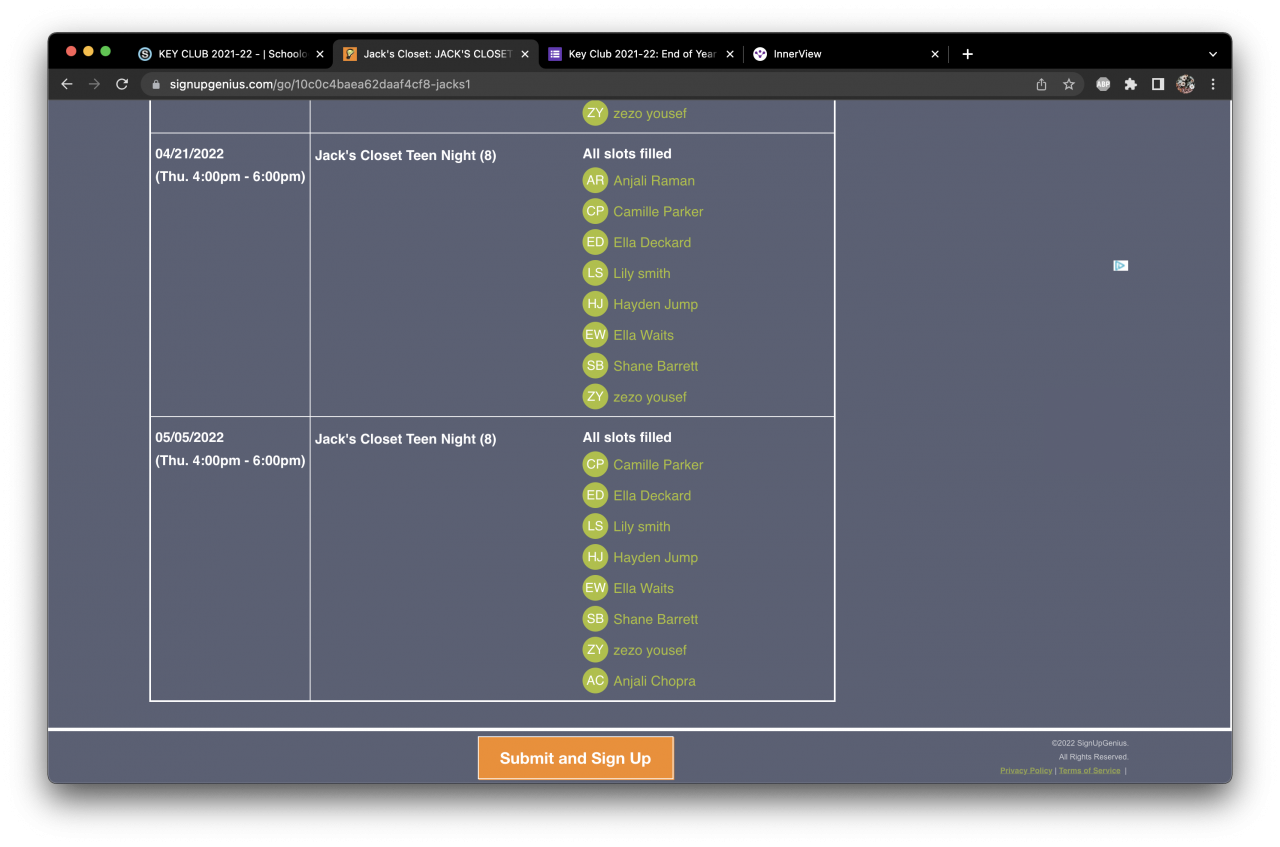1280x847 pixels.
Task: Click the AdChoices icon on the right
Action: [1121, 265]
